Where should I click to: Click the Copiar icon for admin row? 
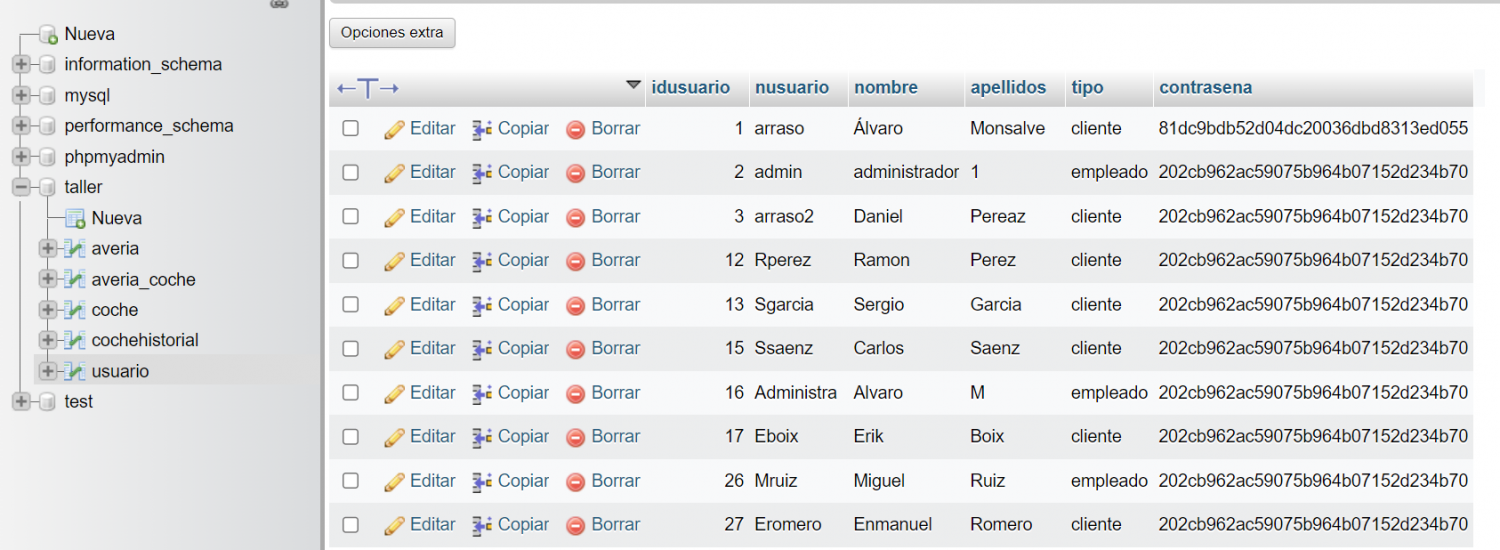click(x=482, y=173)
